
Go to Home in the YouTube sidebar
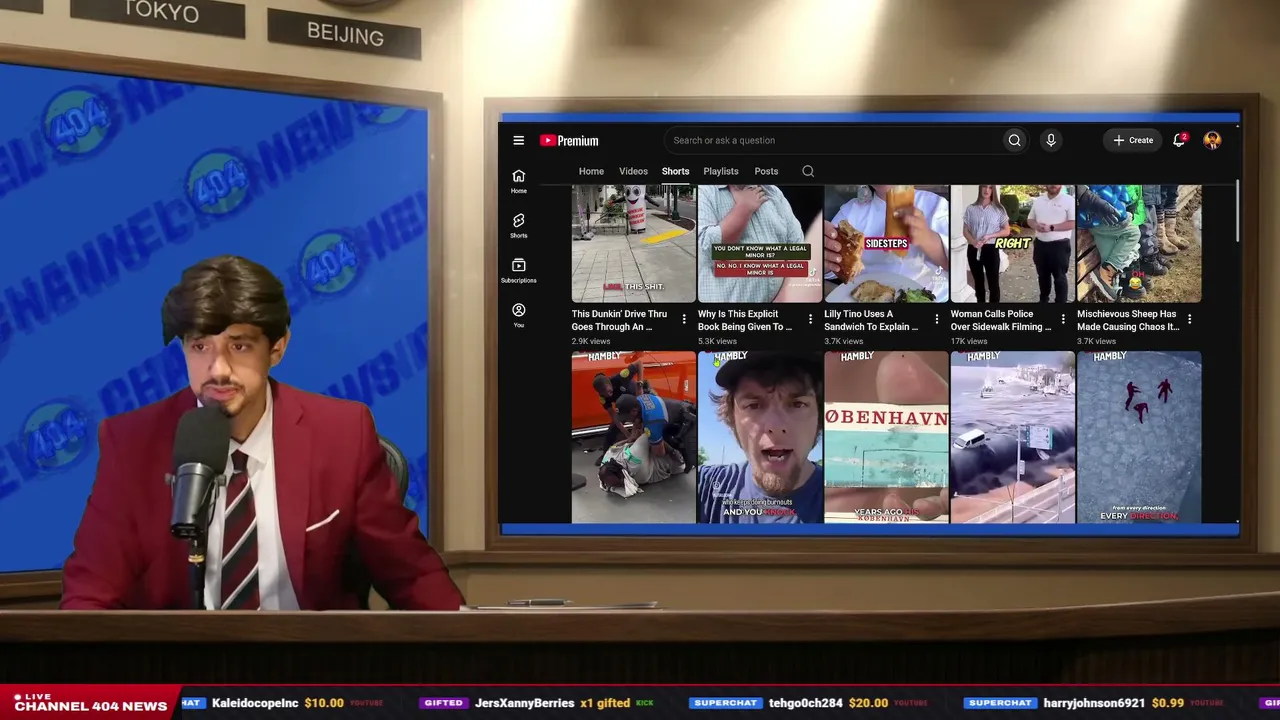518,181
